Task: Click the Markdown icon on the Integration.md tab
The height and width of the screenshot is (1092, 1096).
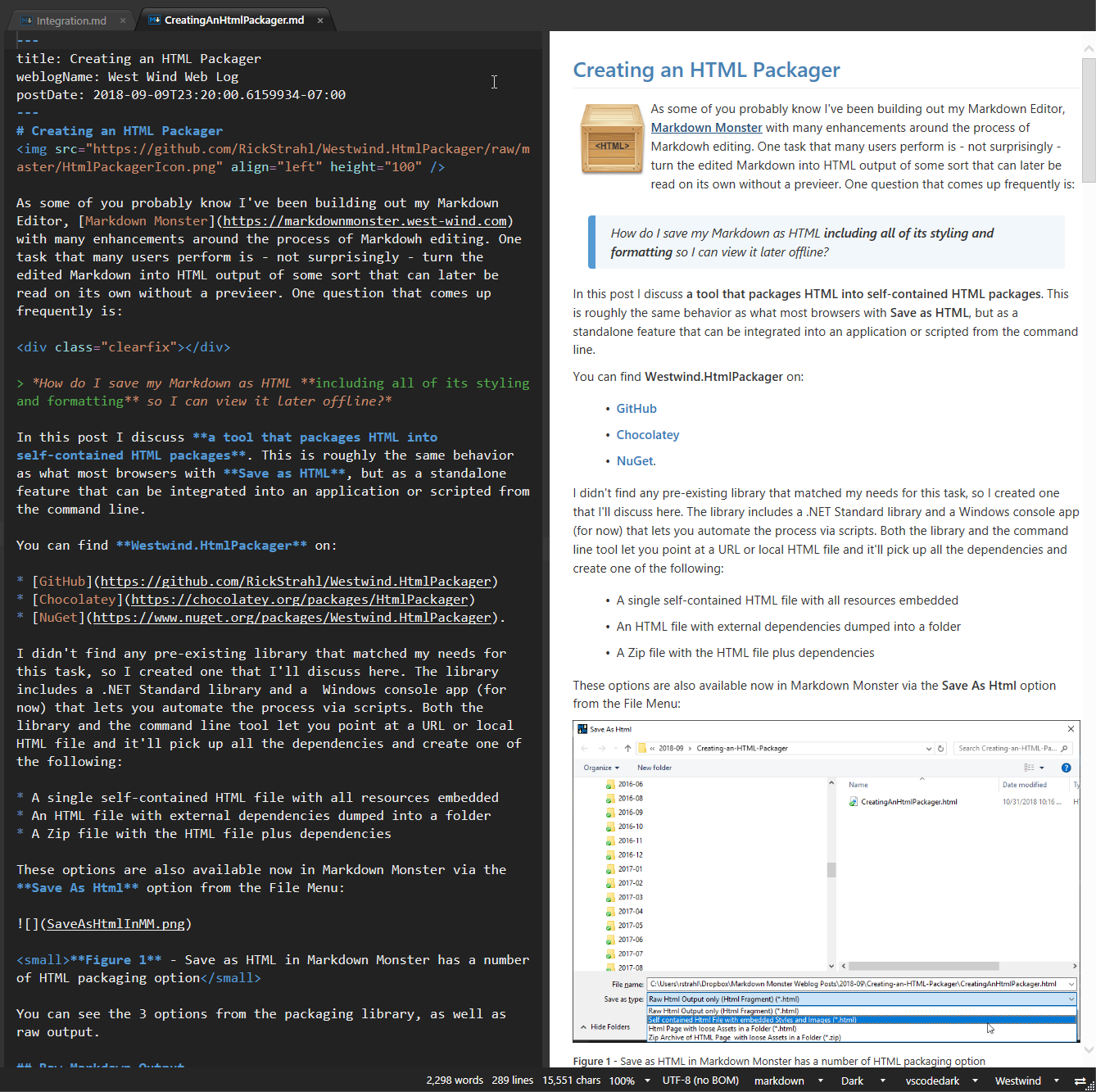Action: pyautogui.click(x=27, y=20)
